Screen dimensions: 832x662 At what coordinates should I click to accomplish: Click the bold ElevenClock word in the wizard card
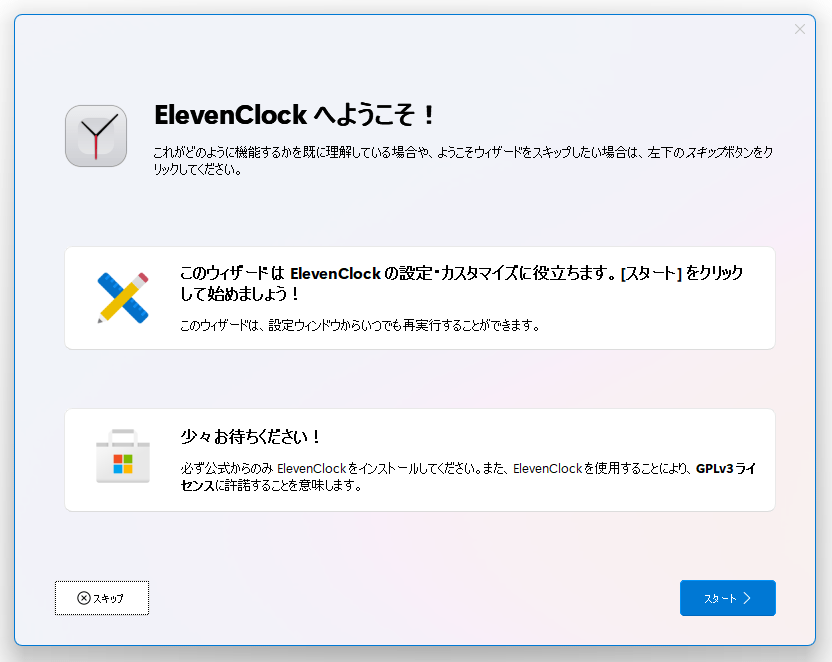pyautogui.click(x=335, y=273)
